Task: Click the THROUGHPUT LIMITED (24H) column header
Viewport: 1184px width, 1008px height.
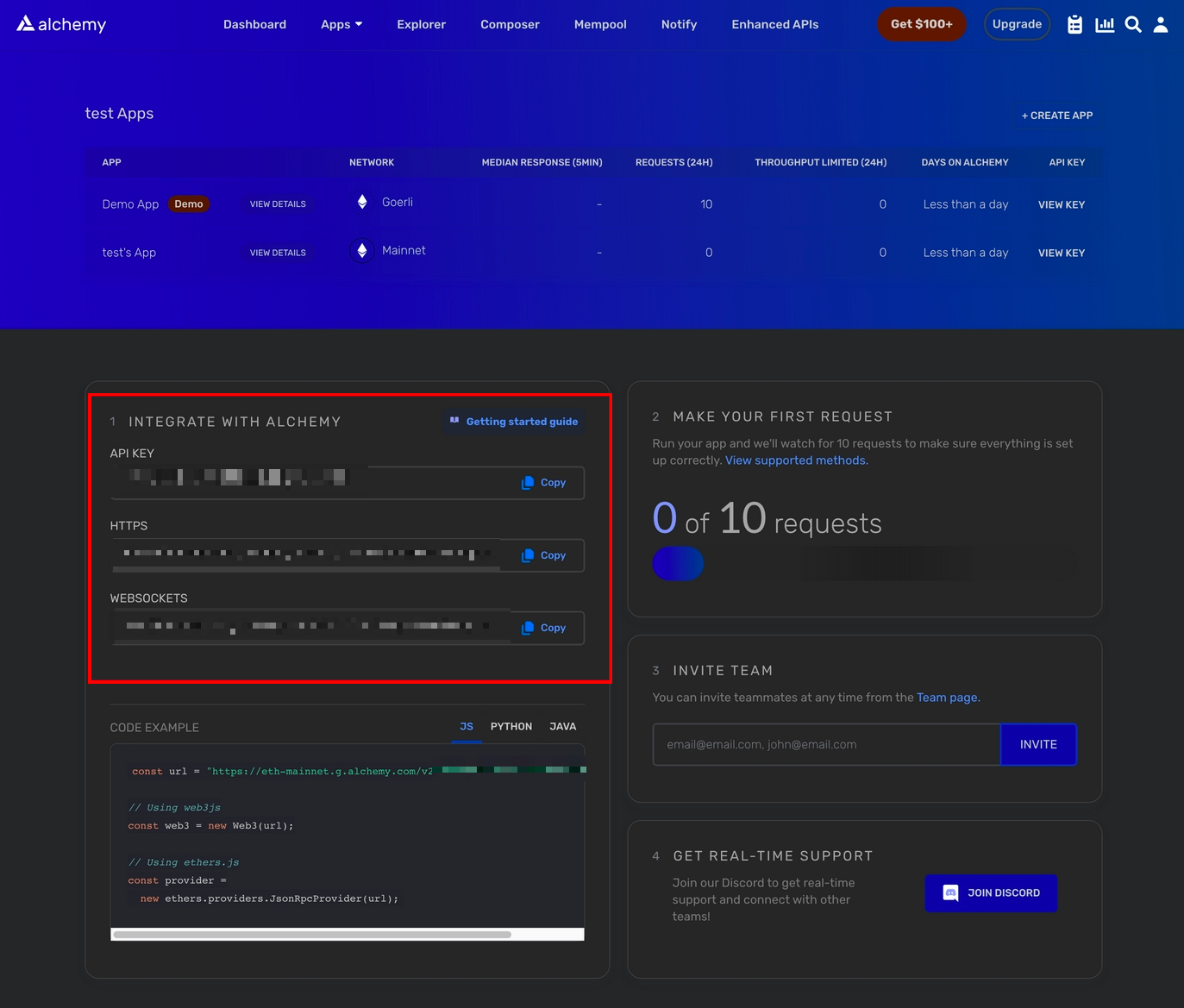Action: [x=821, y=162]
